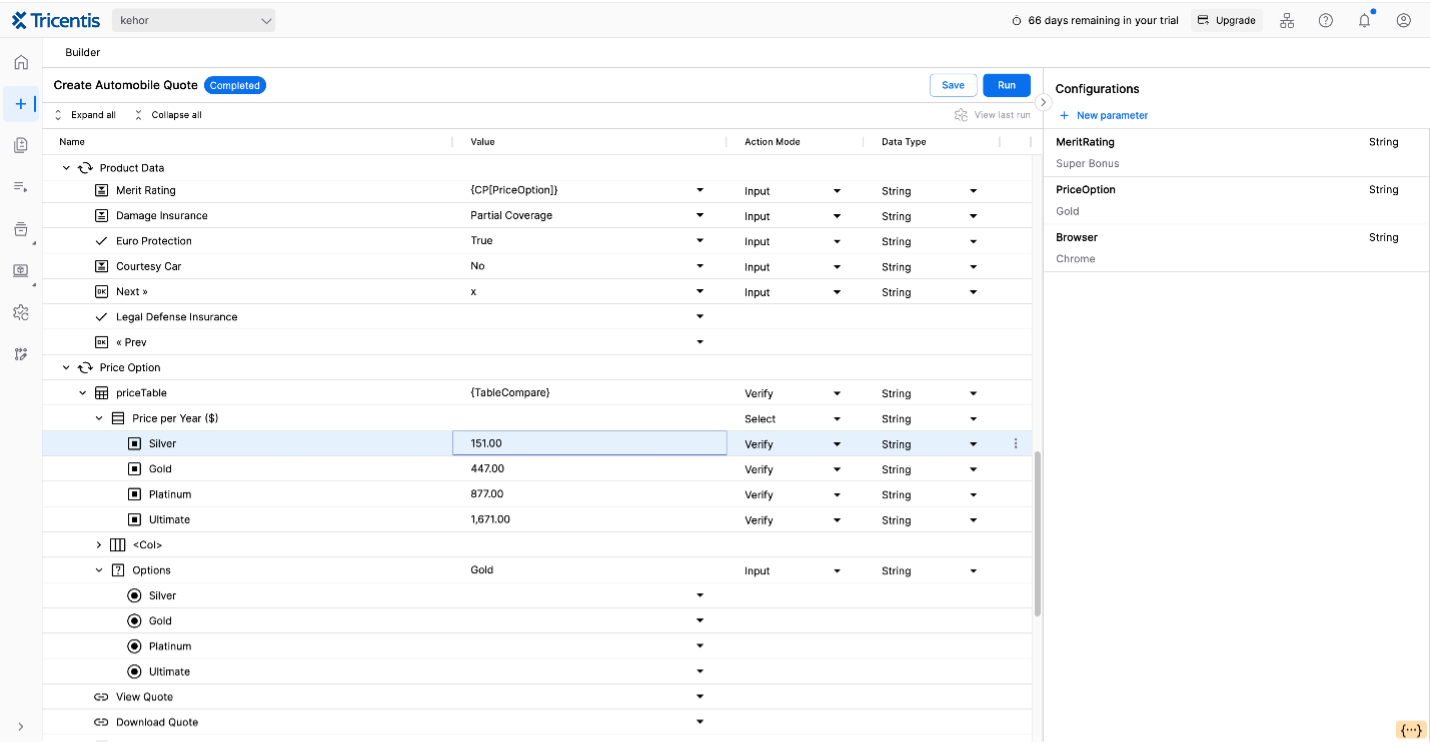This screenshot has height=745, width=1430.
Task: Open the account profile icon
Action: click(x=1402, y=20)
